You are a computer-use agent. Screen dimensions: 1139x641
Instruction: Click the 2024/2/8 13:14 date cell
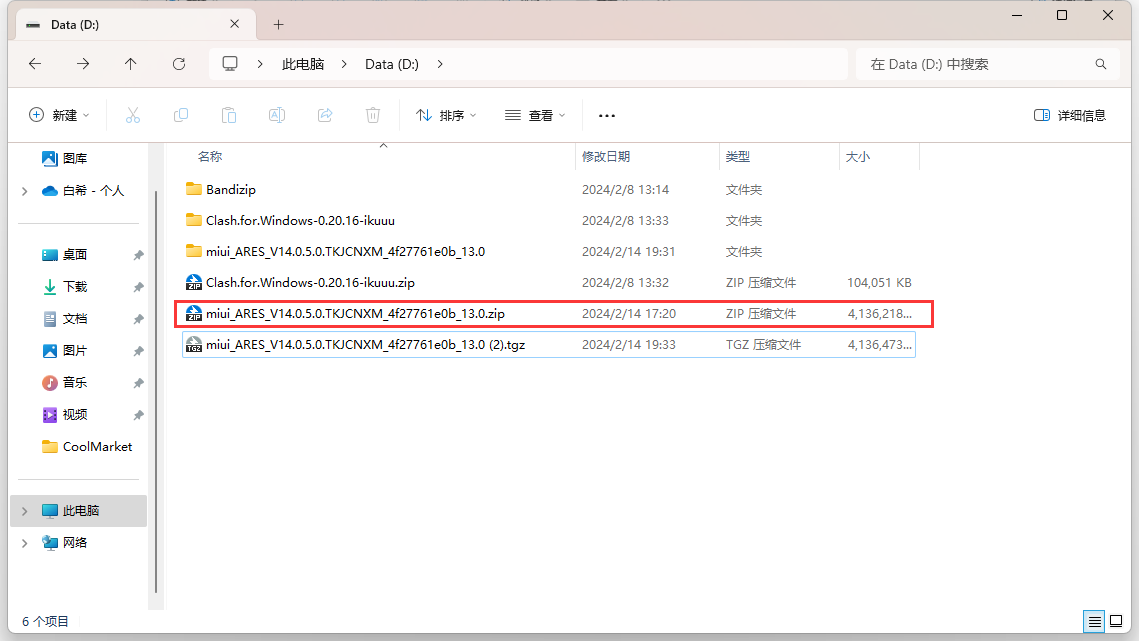(625, 189)
